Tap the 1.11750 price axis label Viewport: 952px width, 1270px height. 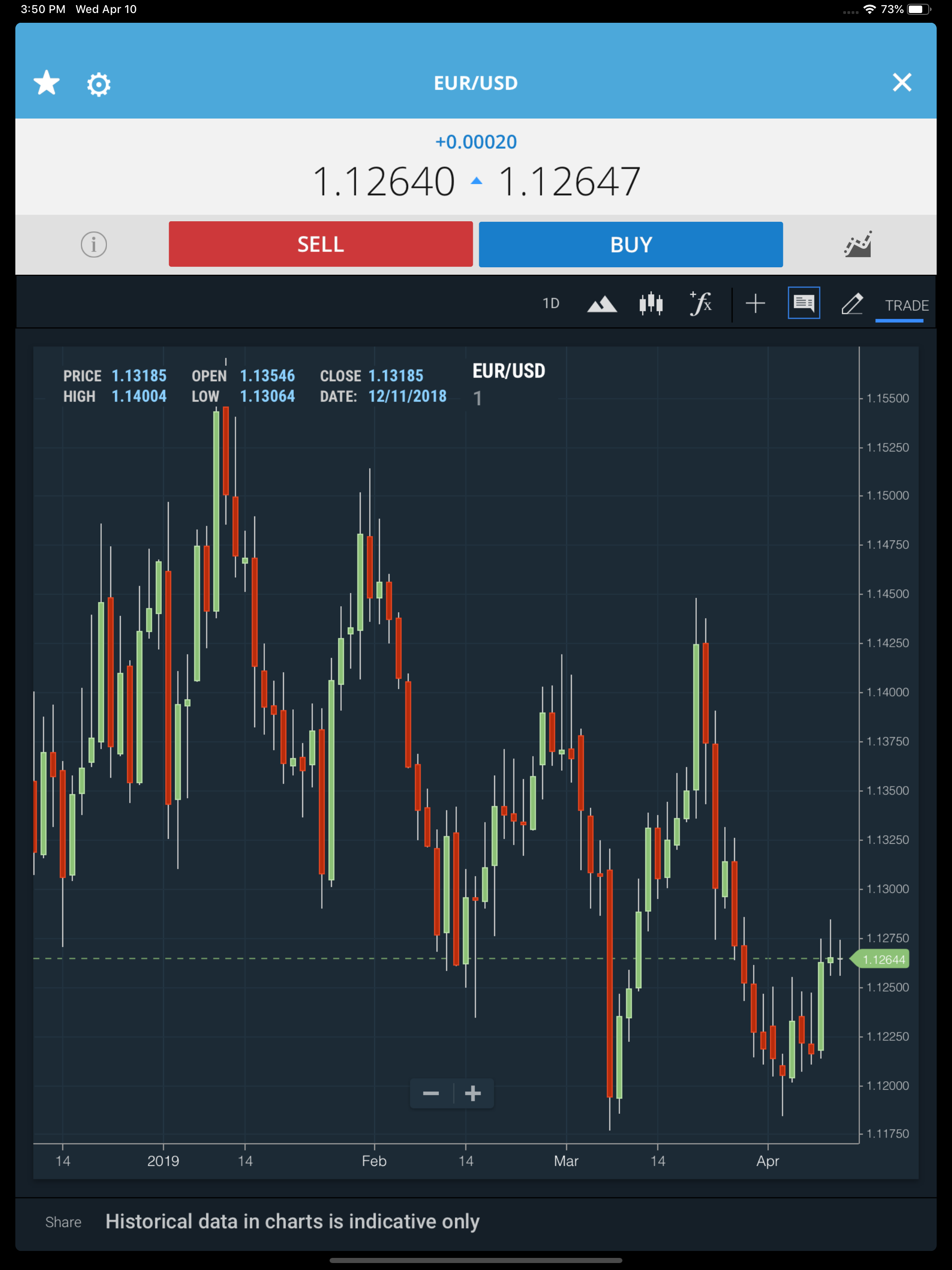tap(888, 1134)
